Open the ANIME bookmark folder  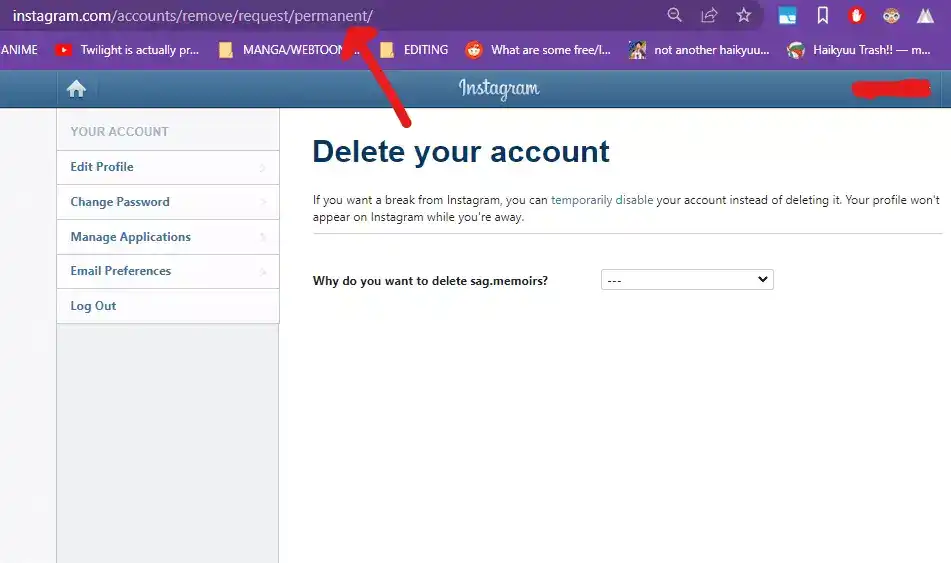click(x=19, y=50)
